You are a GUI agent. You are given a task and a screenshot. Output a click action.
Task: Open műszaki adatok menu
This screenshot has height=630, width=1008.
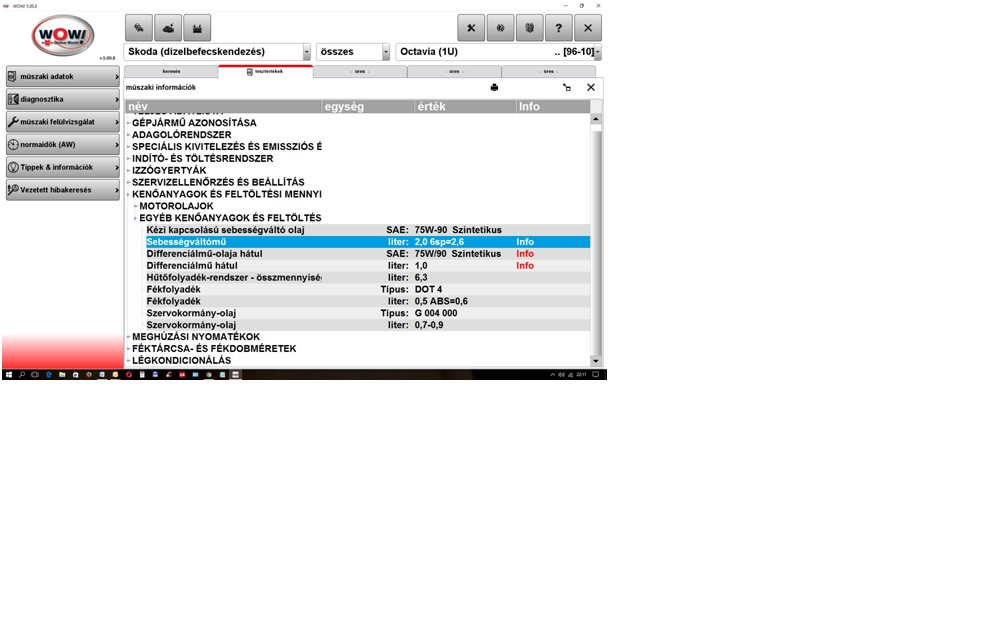[62, 76]
